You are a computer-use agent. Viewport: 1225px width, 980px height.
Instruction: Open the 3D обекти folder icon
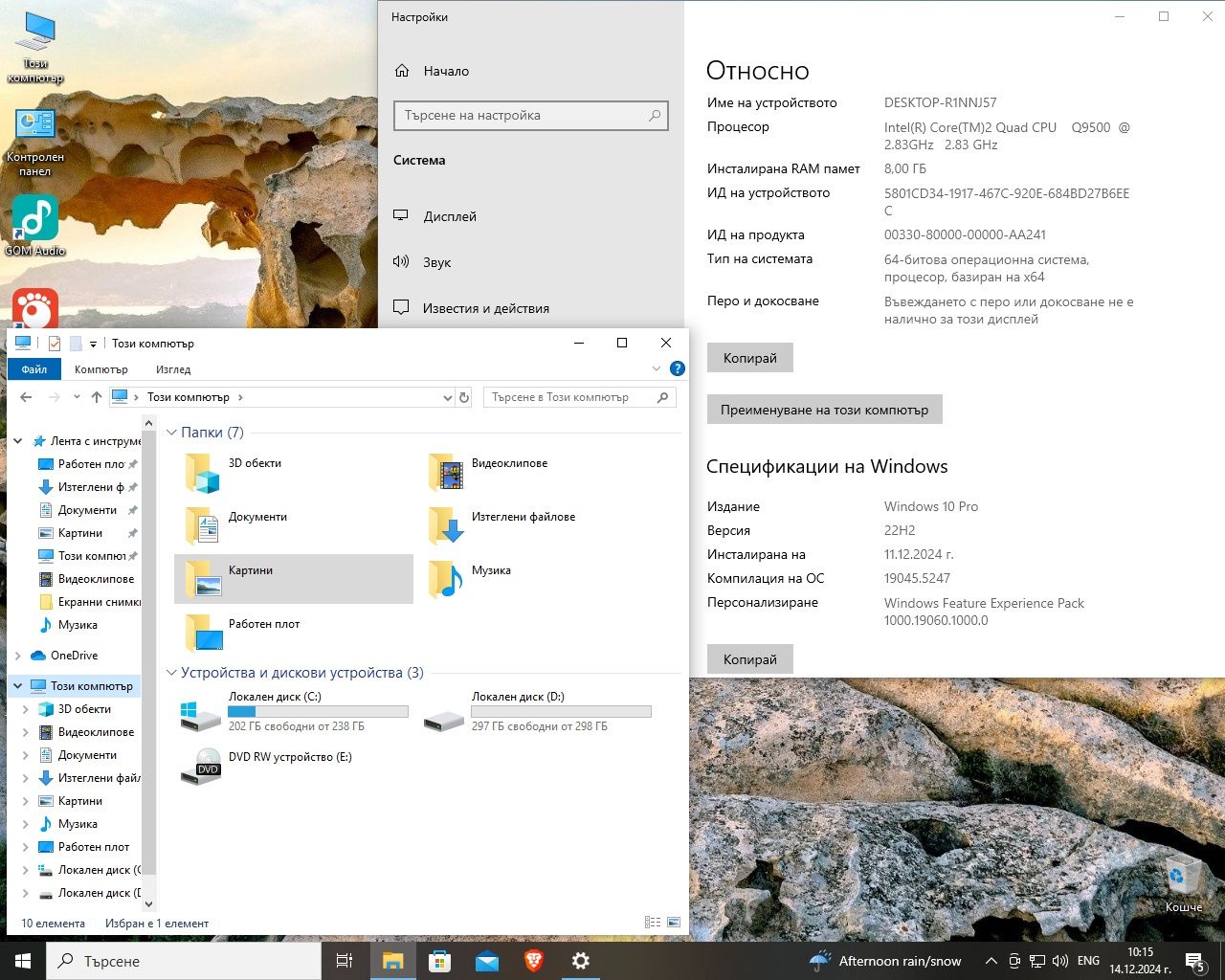(203, 472)
